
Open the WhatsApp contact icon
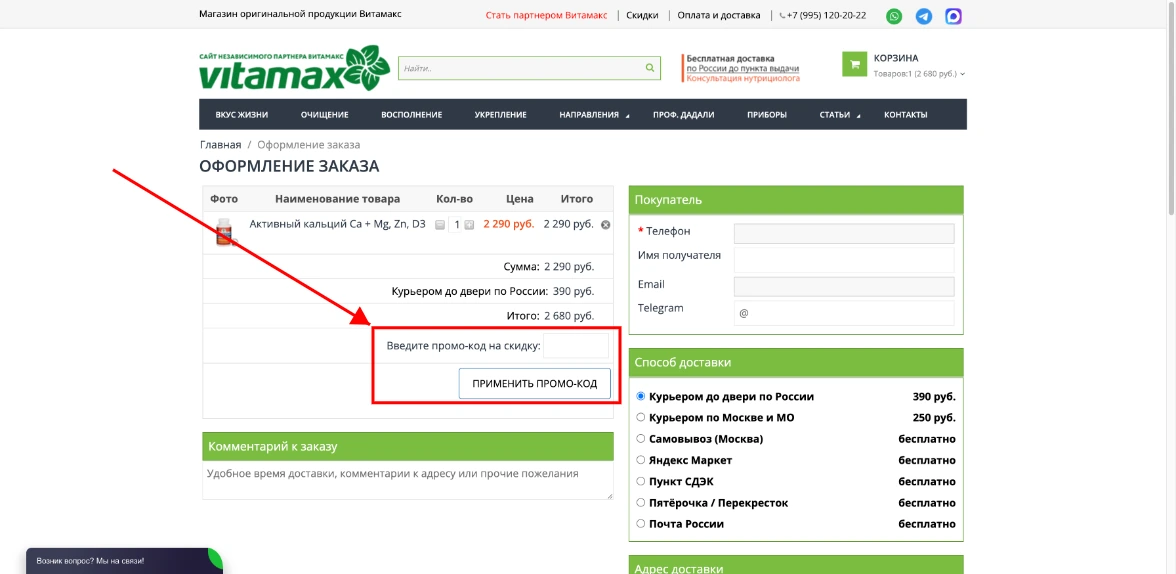[894, 16]
